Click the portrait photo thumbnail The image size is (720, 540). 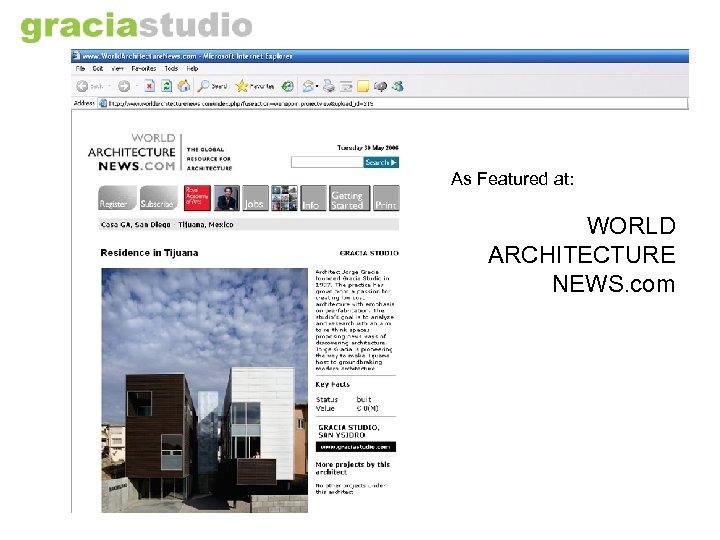[x=227, y=198]
